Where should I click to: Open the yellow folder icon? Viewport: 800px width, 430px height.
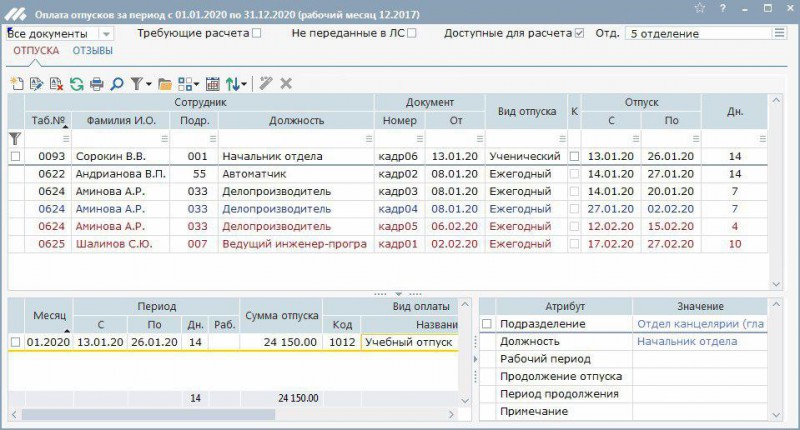[165, 84]
